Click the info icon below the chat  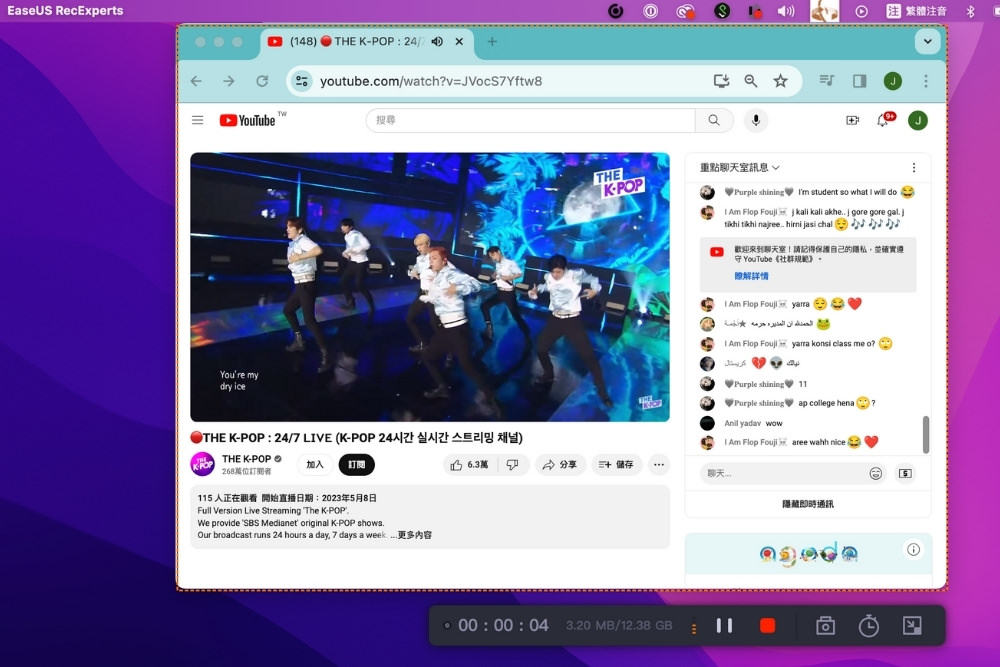(913, 550)
